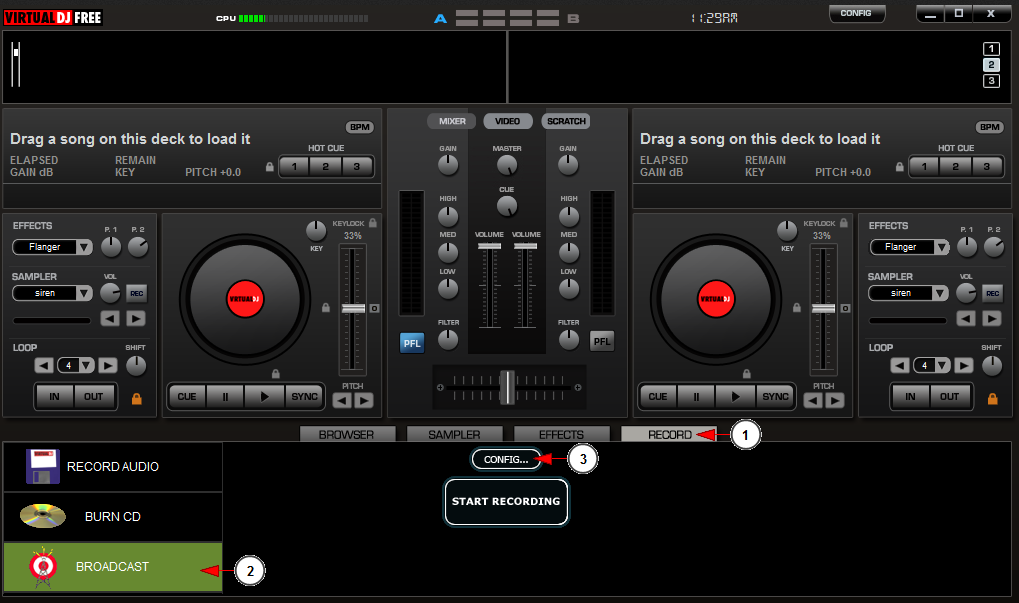Open the top CONFIG button
The height and width of the screenshot is (603, 1019).
[857, 14]
